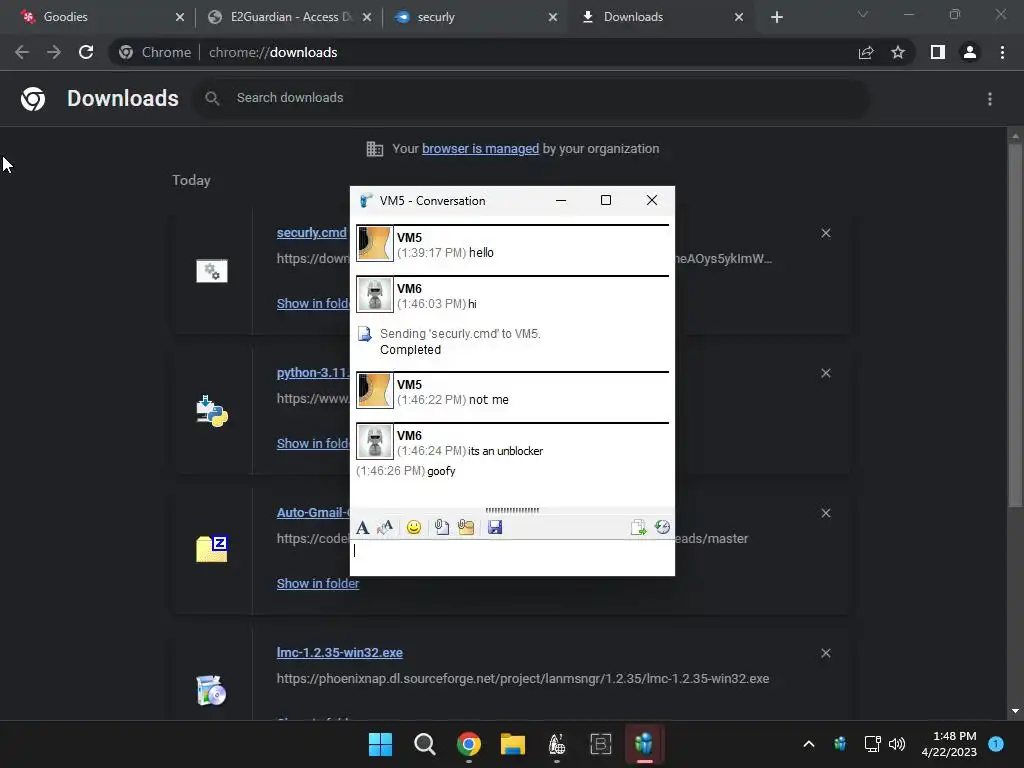Open the volume control in system tray
Viewport: 1024px width, 768px height.
coord(897,744)
